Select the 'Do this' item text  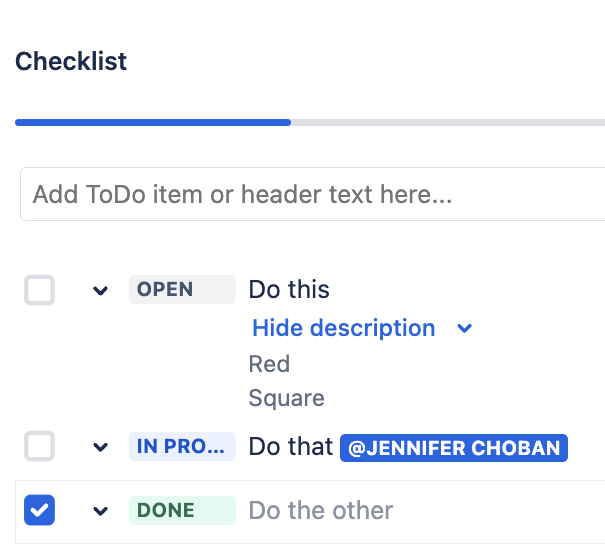289,290
